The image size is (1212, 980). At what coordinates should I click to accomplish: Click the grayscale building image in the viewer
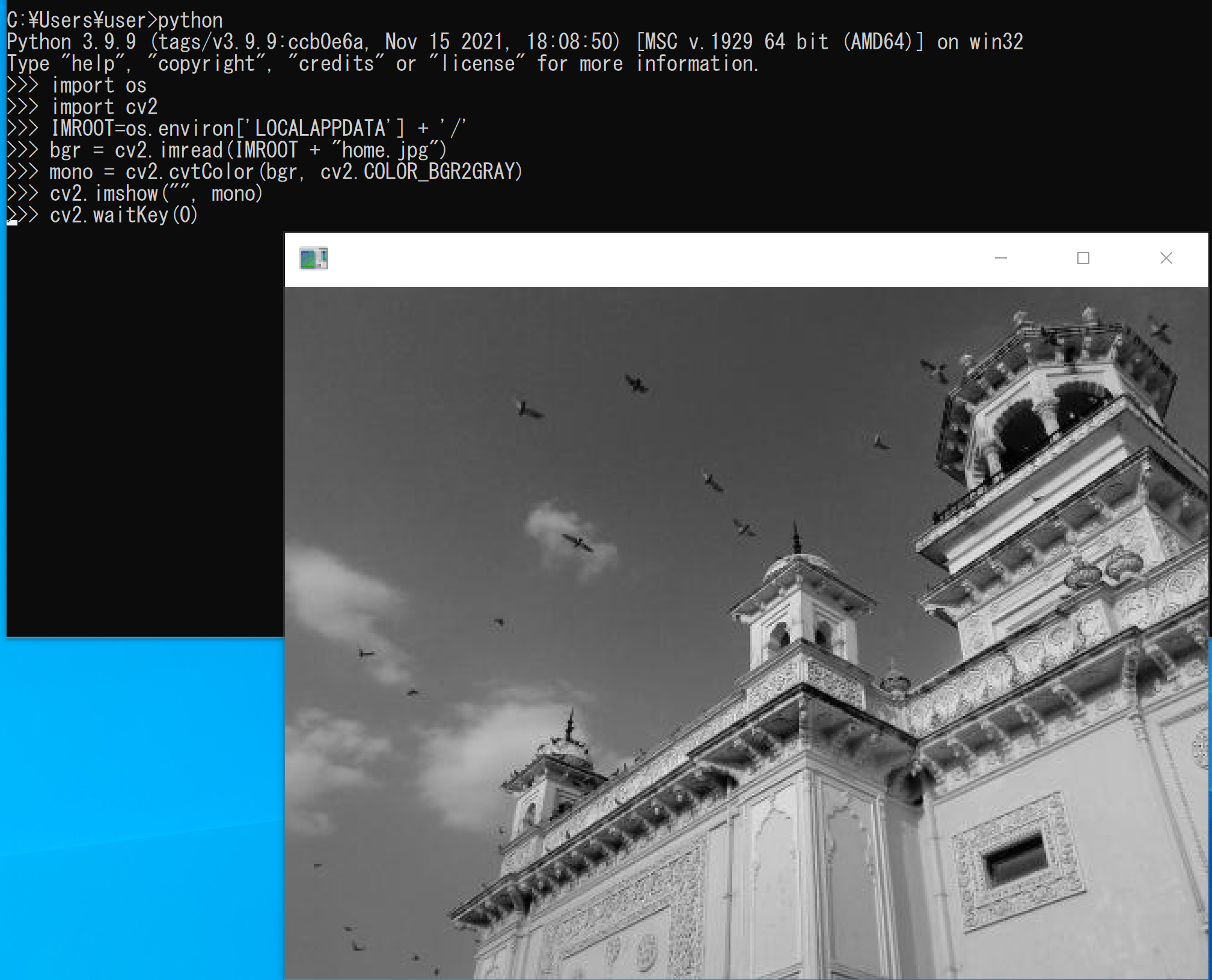pyautogui.click(x=746, y=633)
